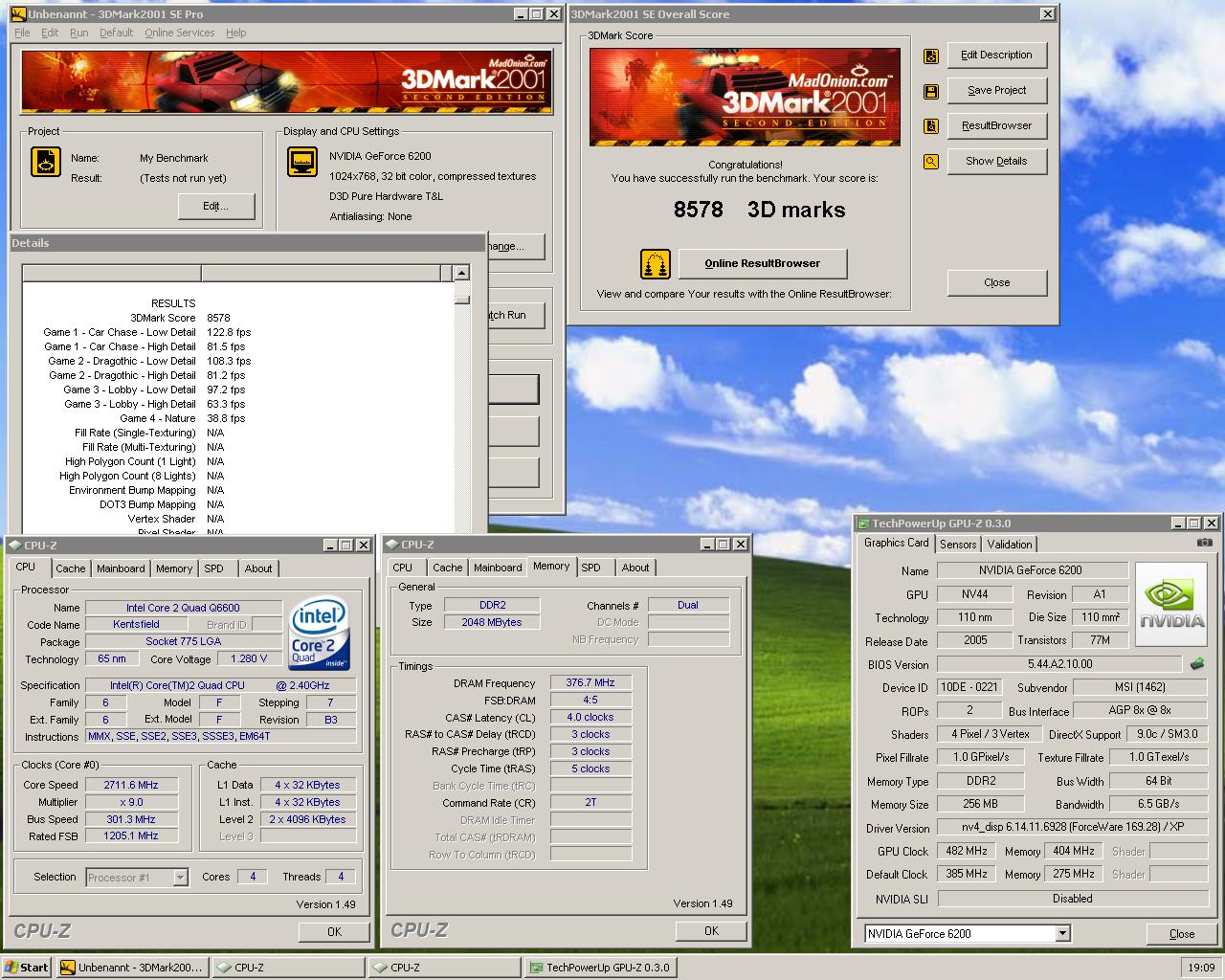Switch to the Validation tab in GPU-Z
Screen dimensions: 1225x980
[x=1010, y=545]
